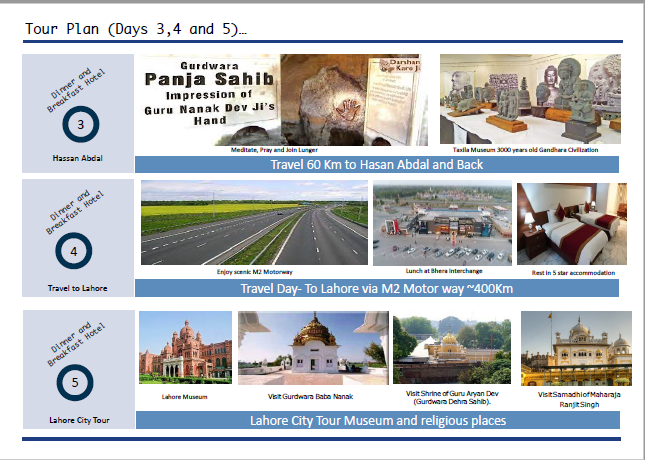Click the 'Meditate, Pray and Join Lunger' caption
This screenshot has width=645, height=460.
[x=280, y=150]
